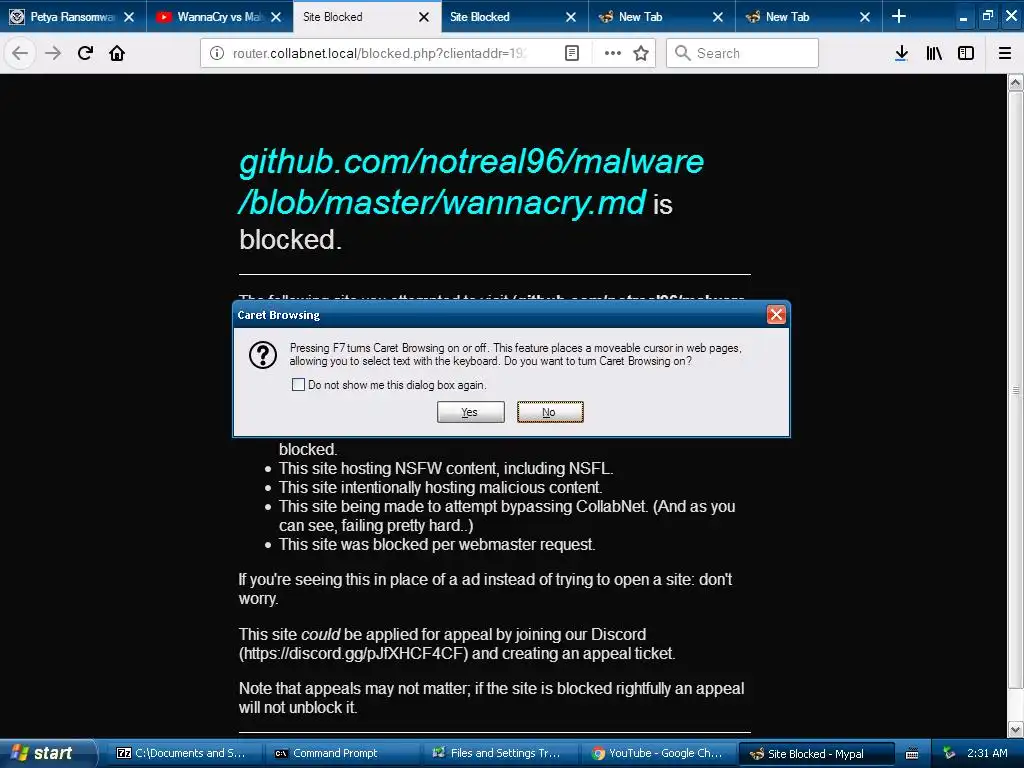
Task: Click the magnifier icon in search box
Action: (682, 53)
